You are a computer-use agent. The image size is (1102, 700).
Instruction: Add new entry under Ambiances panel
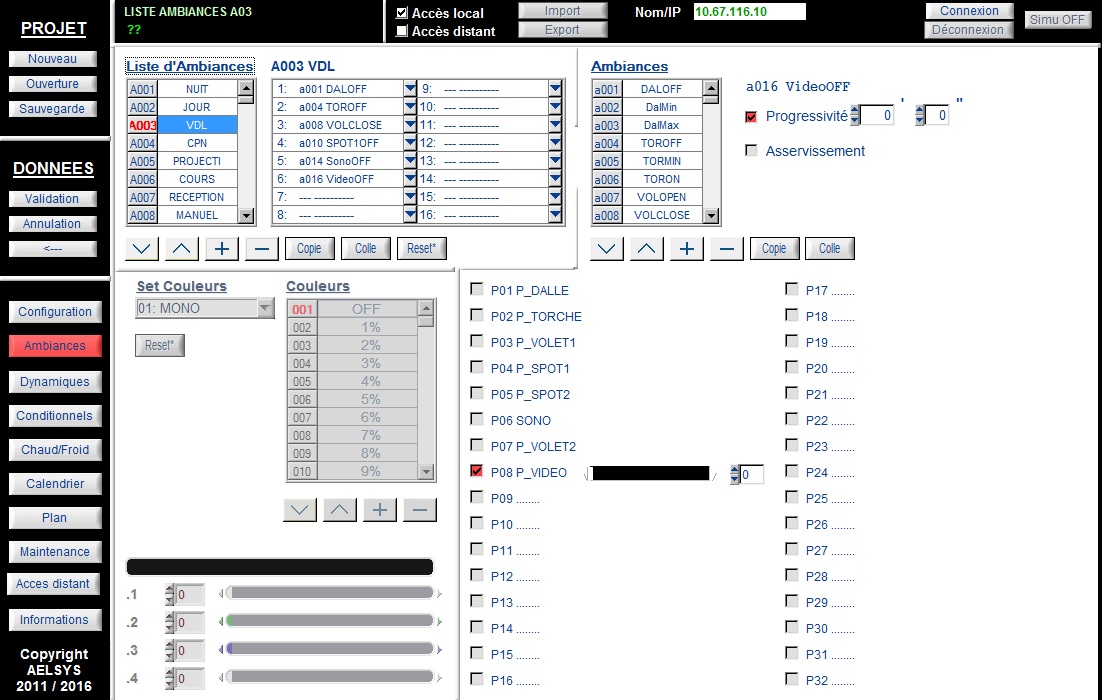(687, 248)
